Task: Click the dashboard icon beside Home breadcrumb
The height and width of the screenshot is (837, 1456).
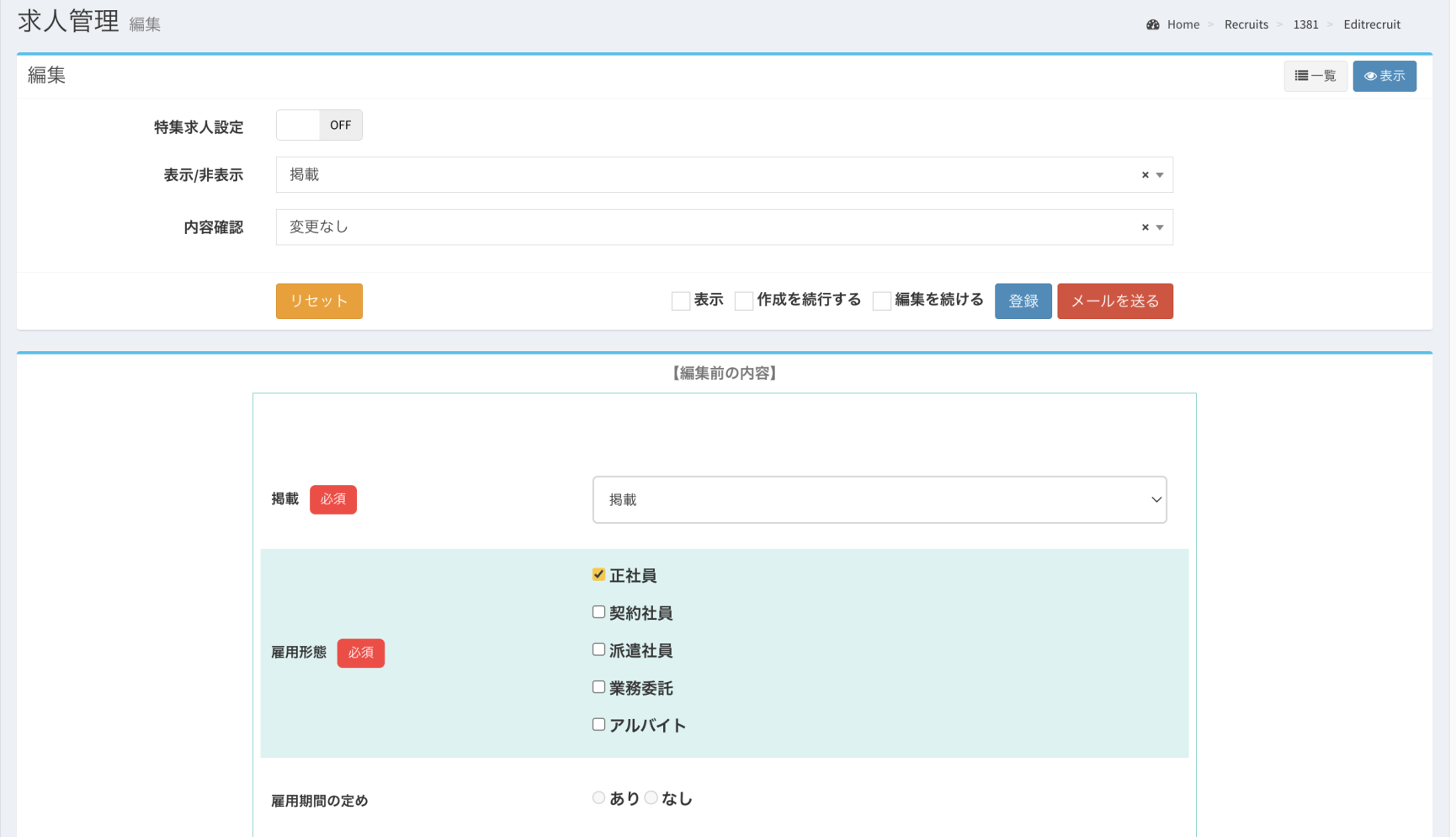Action: [1152, 24]
